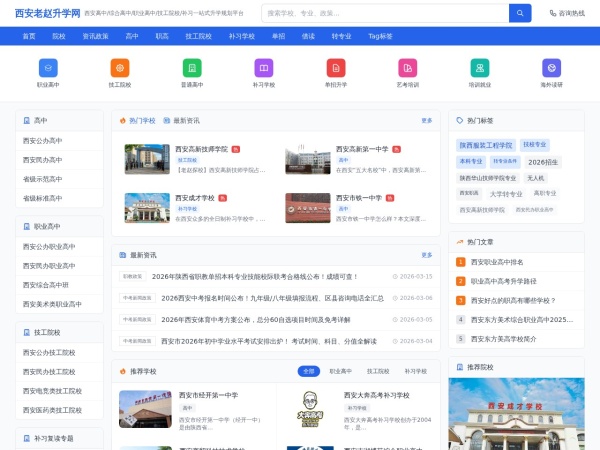Open the 西安市经开第一中学 thumbnail
Image resolution: width=600 pixels, height=450 pixels.
(145, 409)
